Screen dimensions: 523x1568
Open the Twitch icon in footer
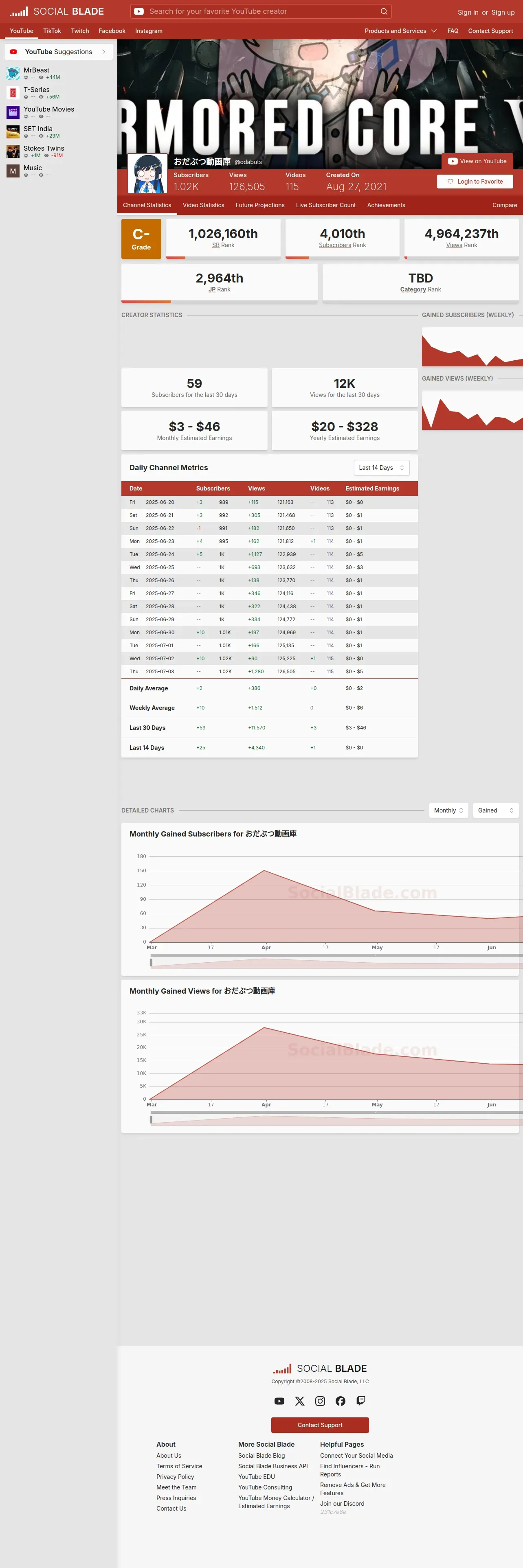[x=361, y=1401]
